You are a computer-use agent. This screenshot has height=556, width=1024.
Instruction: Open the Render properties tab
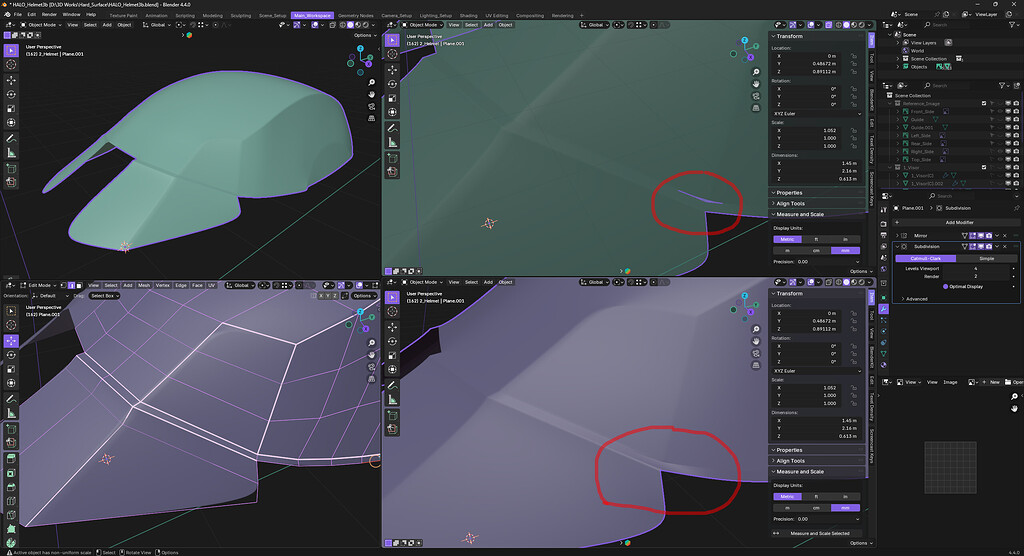tap(884, 223)
